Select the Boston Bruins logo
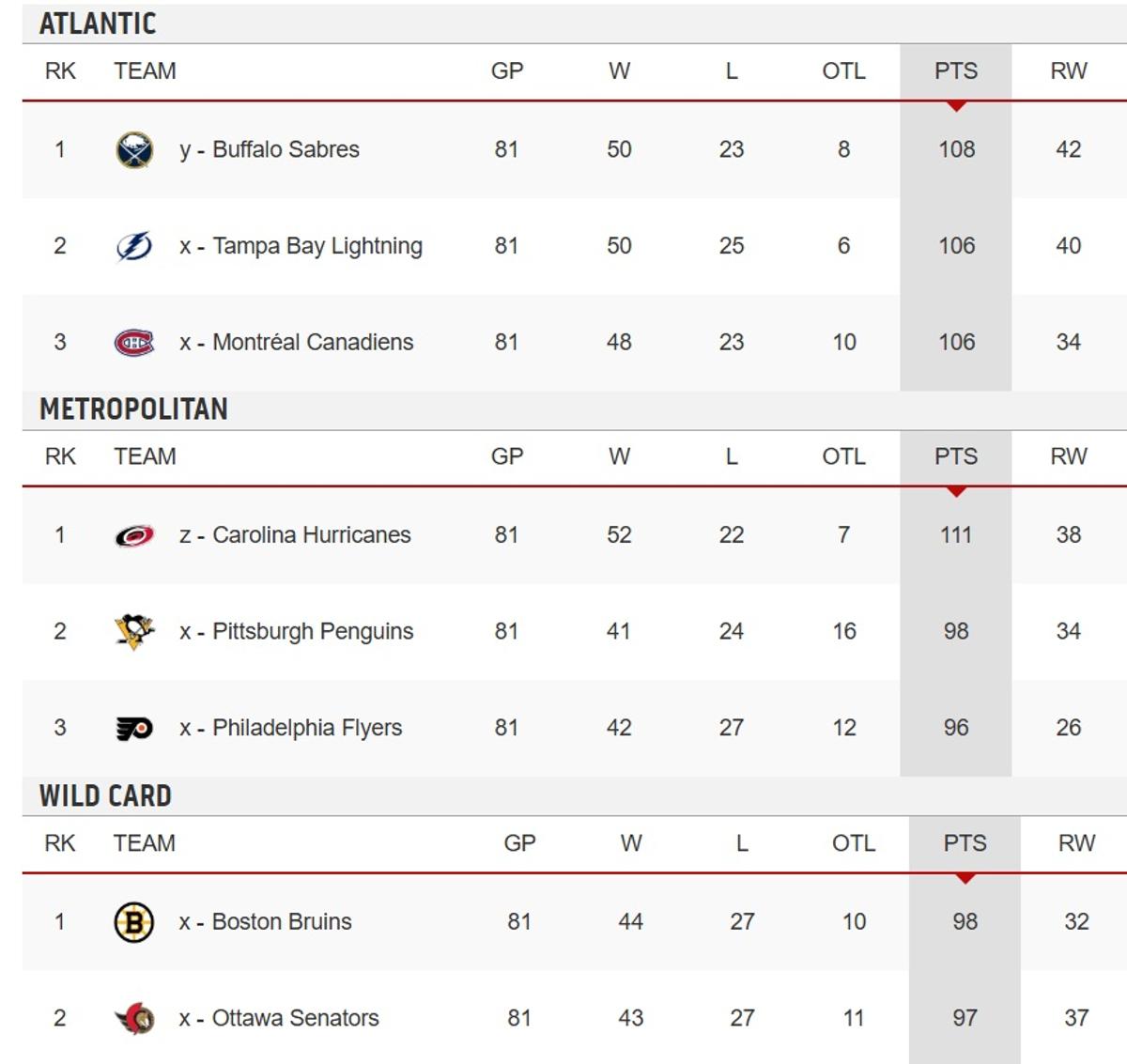1127x1064 pixels. click(x=135, y=921)
